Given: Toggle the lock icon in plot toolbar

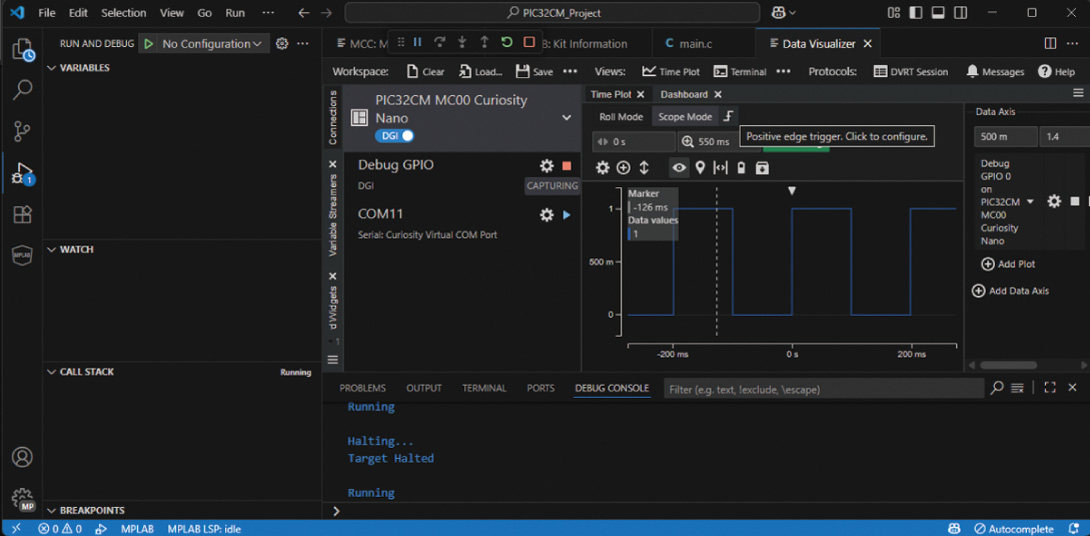Looking at the screenshot, I should click(741, 168).
